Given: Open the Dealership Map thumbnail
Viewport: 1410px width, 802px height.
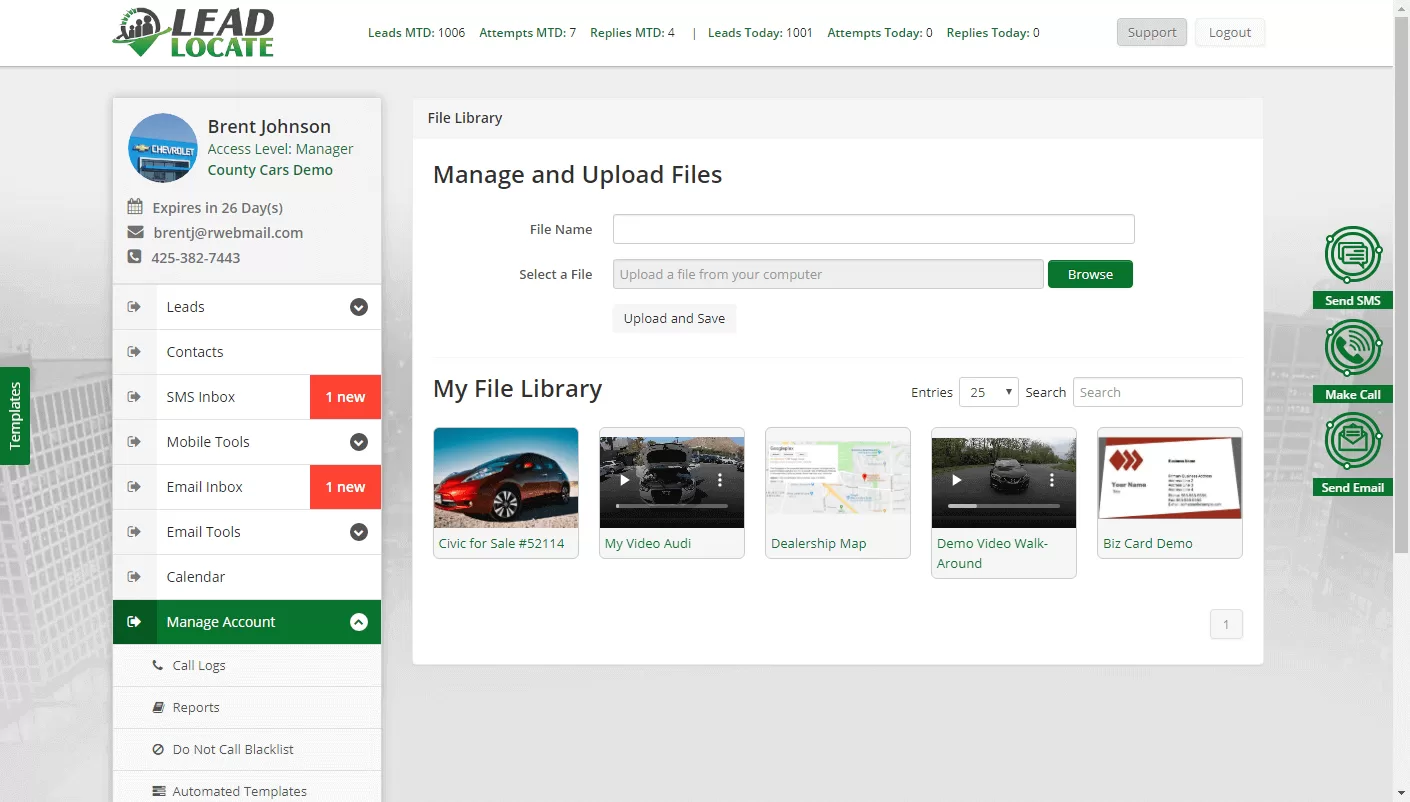Looking at the screenshot, I should (838, 478).
